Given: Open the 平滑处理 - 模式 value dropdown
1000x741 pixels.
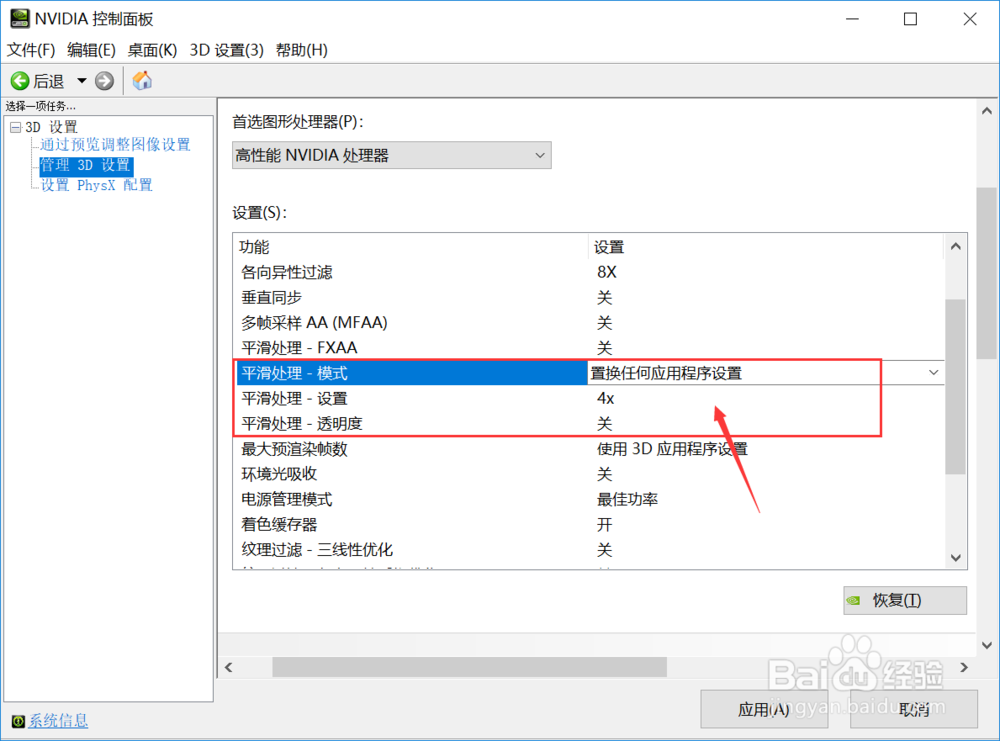Looking at the screenshot, I should pos(933,372).
